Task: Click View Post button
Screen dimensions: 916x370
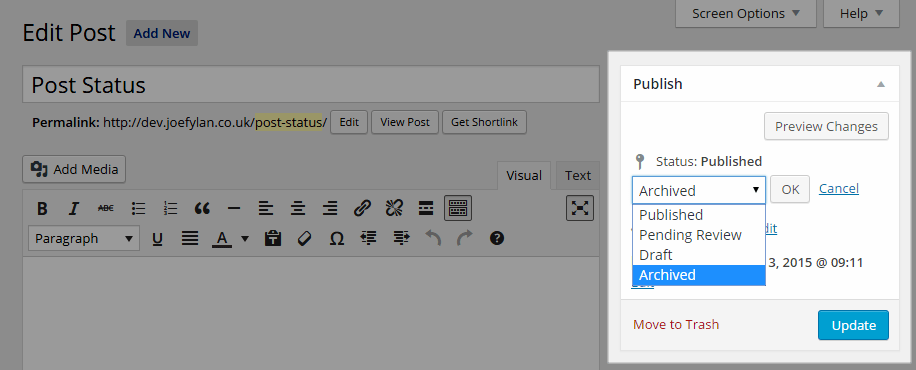Action: tap(405, 122)
